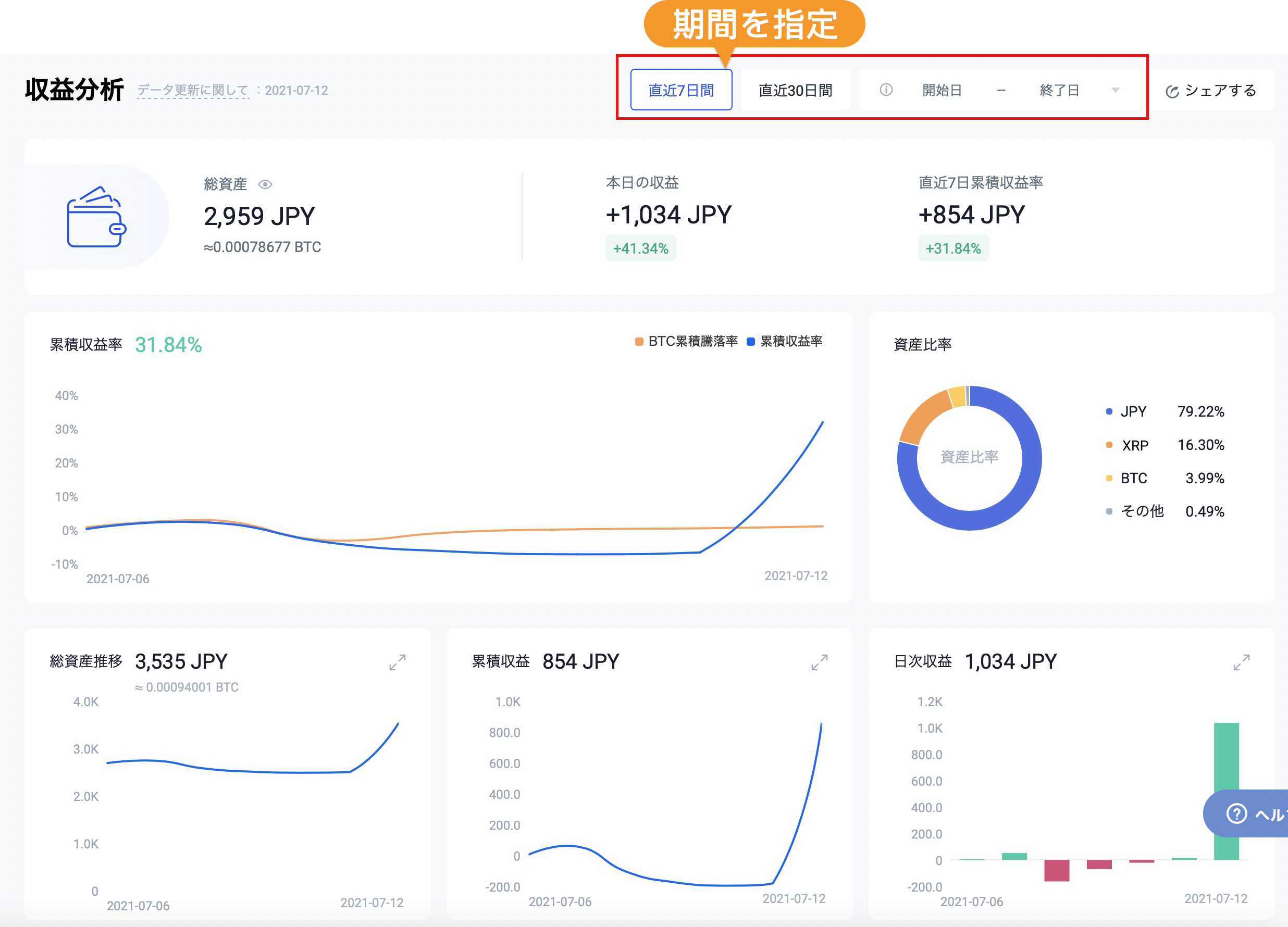Select the 終了日 end date field

click(x=1059, y=90)
